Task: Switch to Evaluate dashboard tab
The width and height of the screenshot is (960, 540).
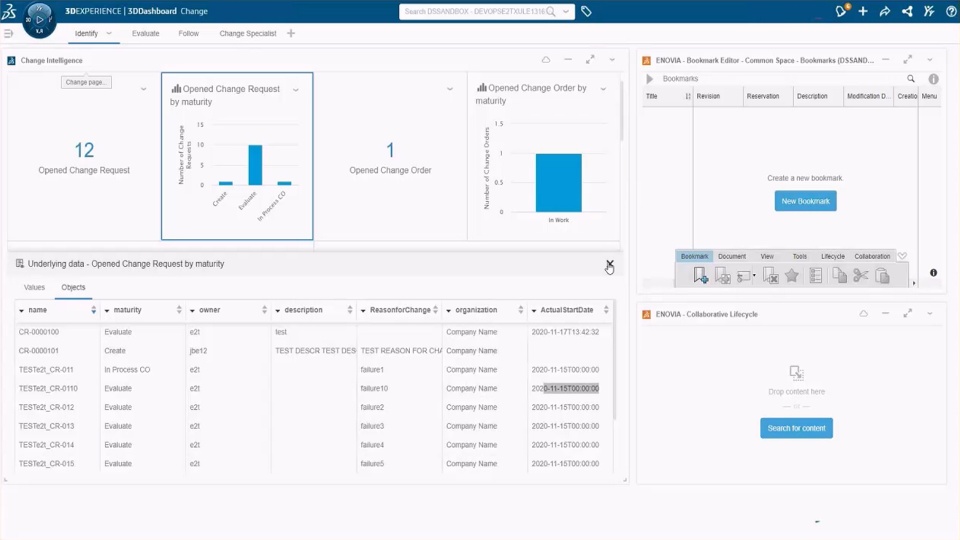Action: 146,33
